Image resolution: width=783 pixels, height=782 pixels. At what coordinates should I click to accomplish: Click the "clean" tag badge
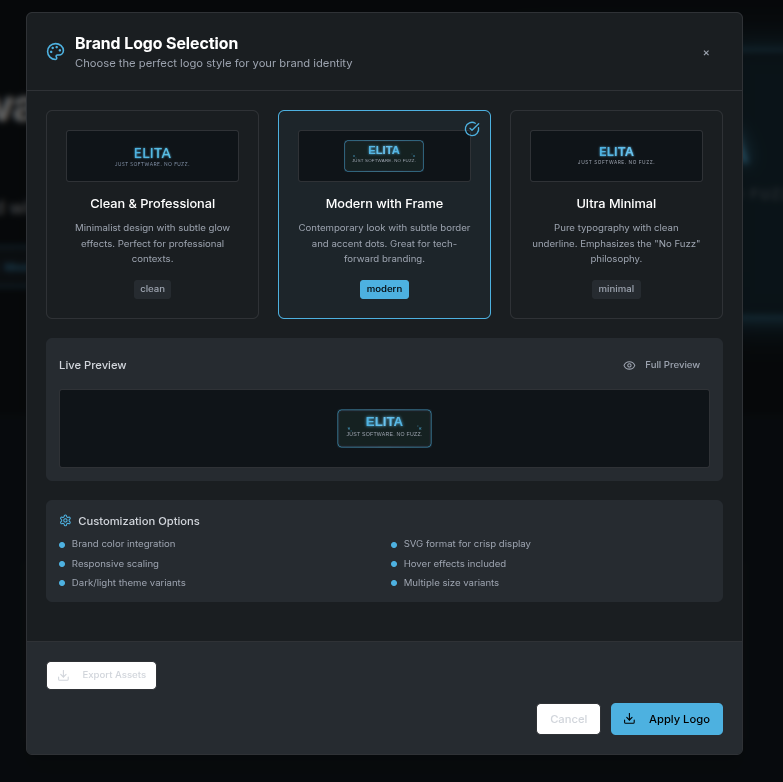[152, 289]
